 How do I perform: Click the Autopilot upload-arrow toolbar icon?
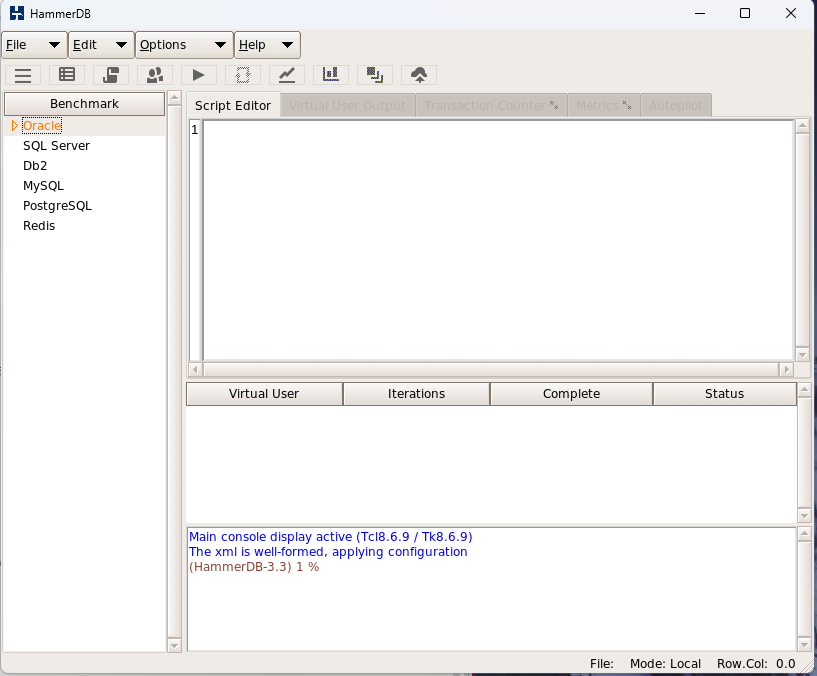(x=418, y=75)
